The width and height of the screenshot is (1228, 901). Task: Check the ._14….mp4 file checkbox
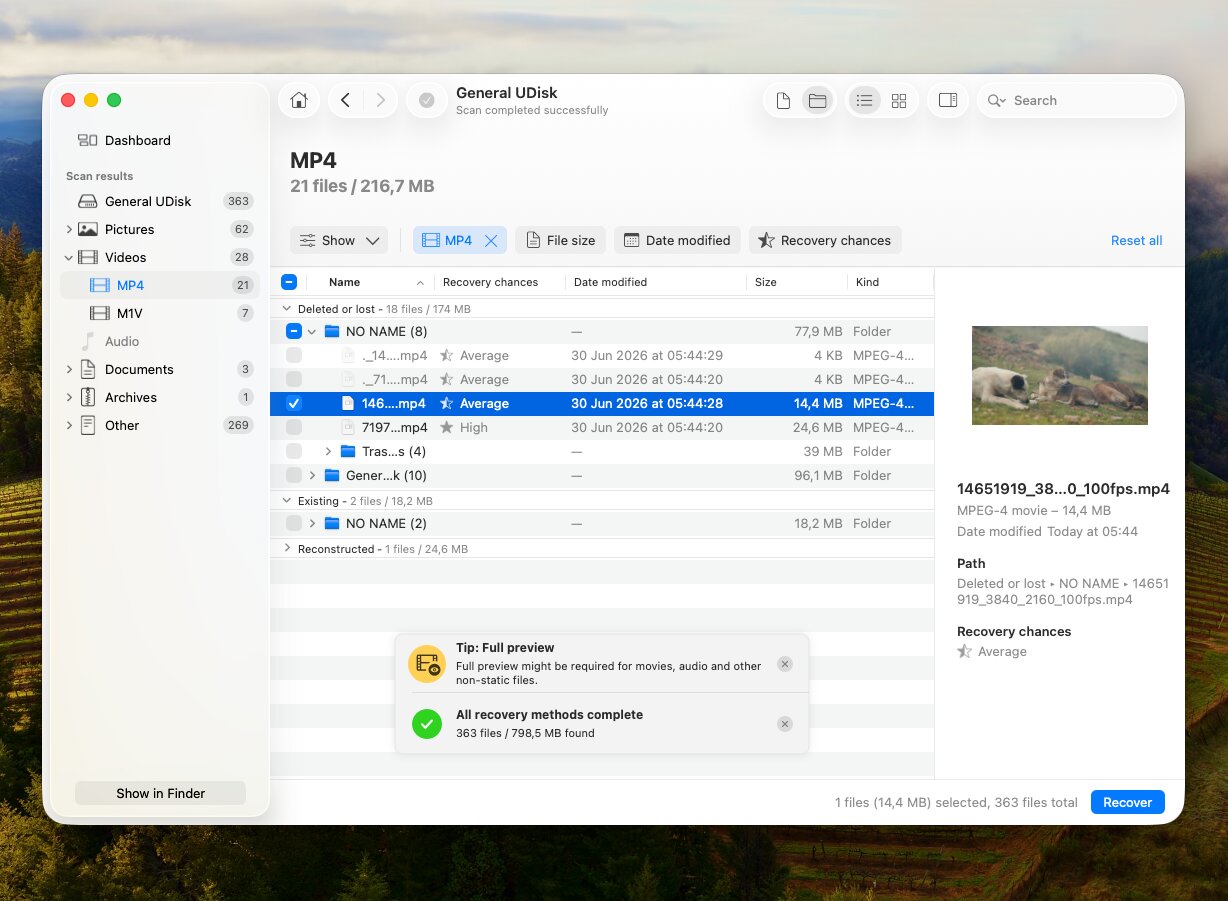[294, 355]
